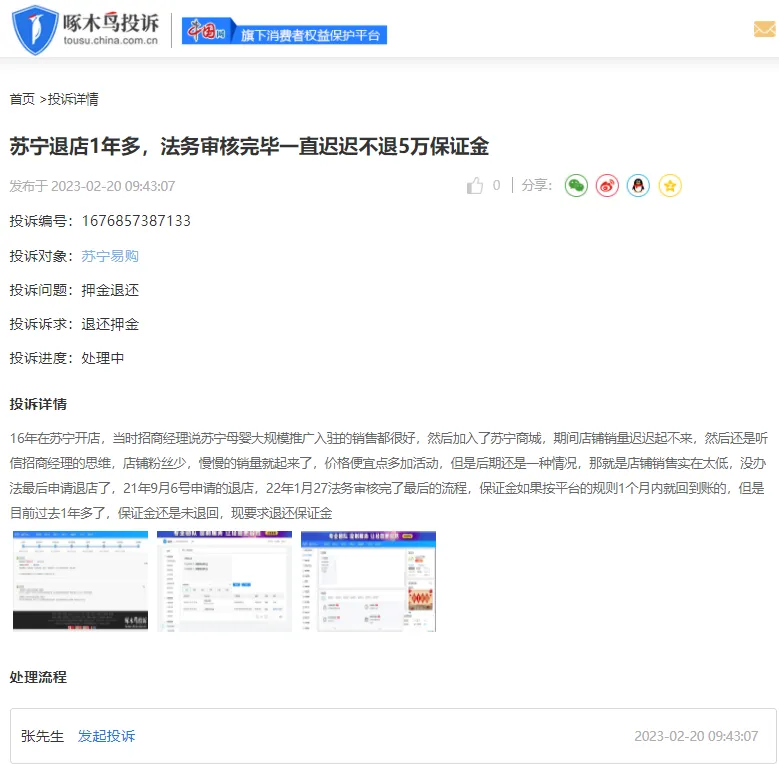
Task: Click the 投诉详情 section heading
Action: pyautogui.click(x=38, y=404)
